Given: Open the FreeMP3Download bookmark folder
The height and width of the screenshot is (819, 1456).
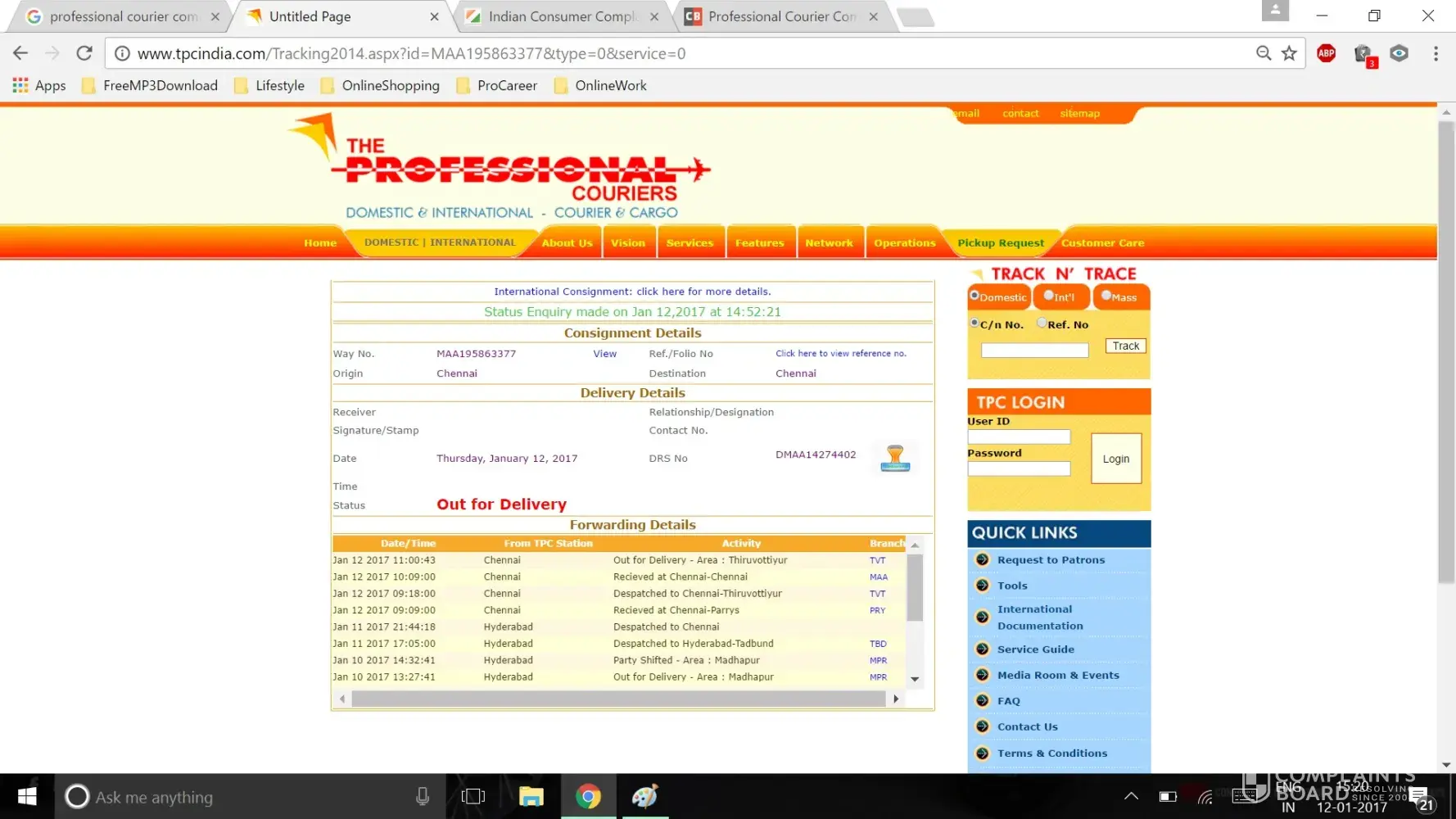Looking at the screenshot, I should [x=150, y=85].
